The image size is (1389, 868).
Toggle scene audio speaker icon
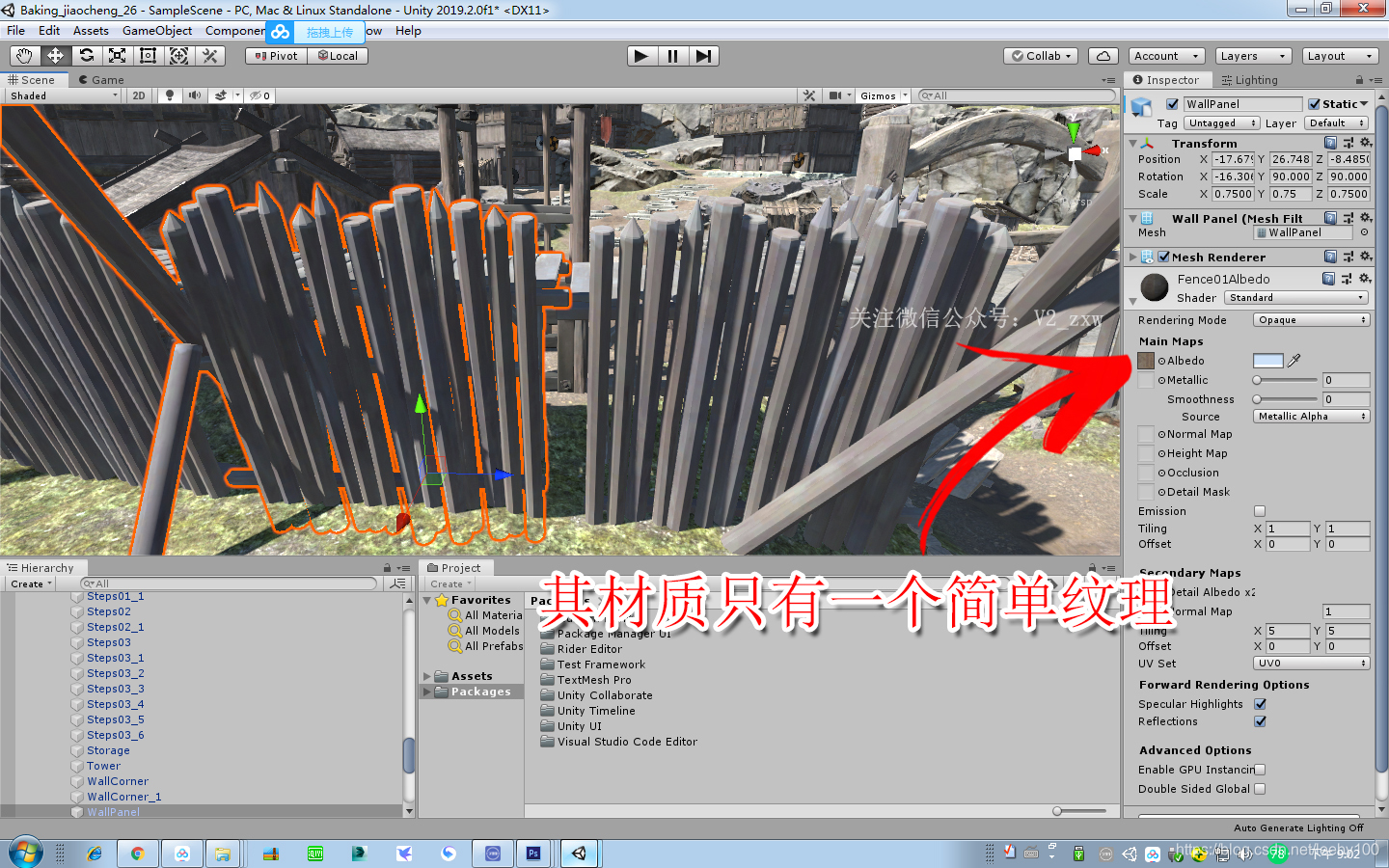click(194, 95)
